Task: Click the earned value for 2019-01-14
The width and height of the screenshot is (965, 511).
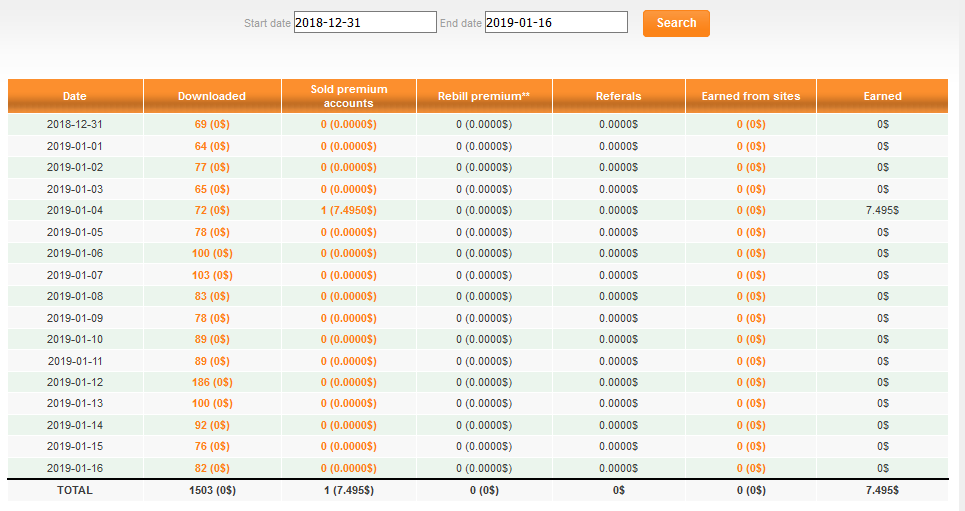Action: [883, 425]
